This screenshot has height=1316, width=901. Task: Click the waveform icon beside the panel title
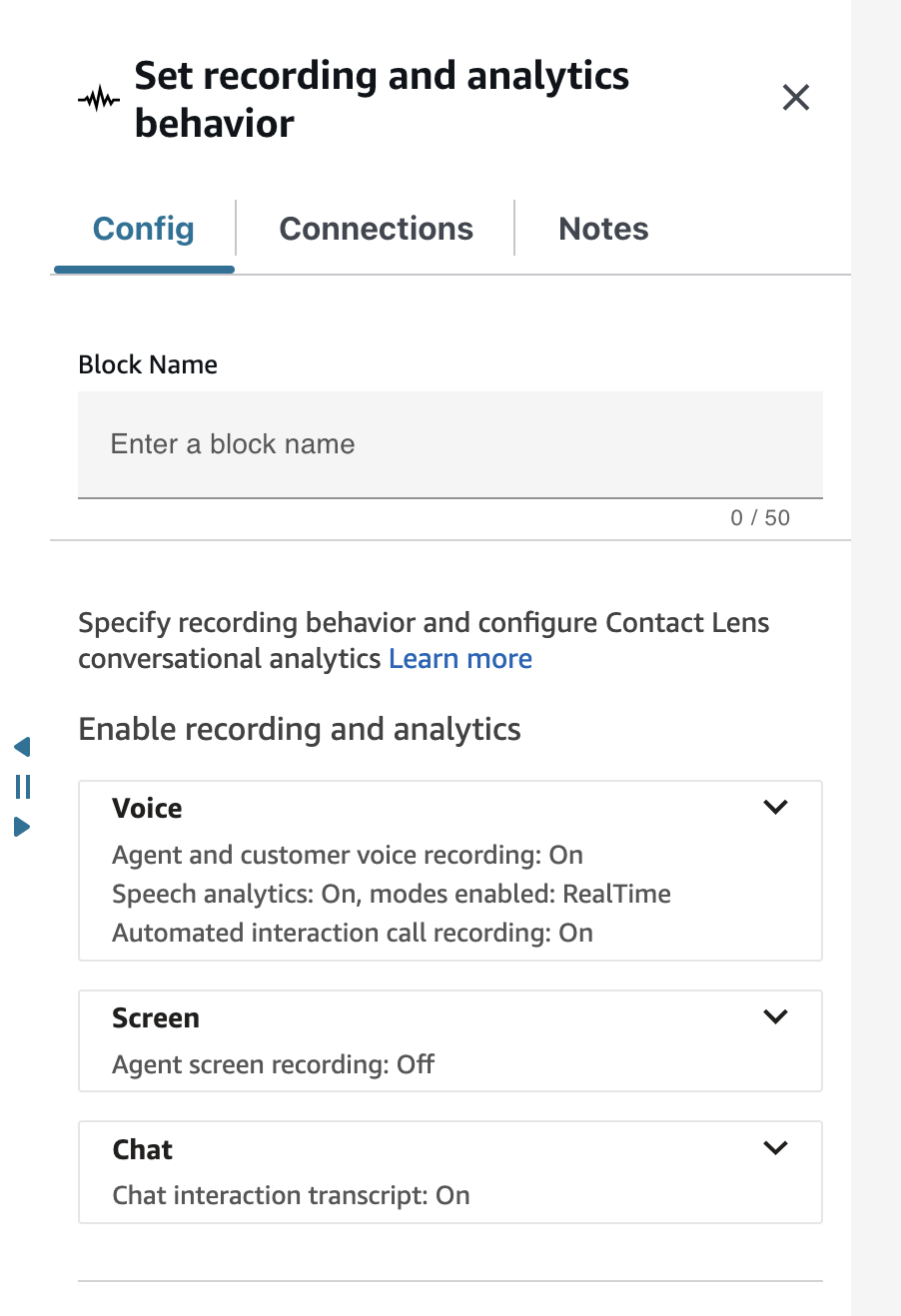[98, 99]
